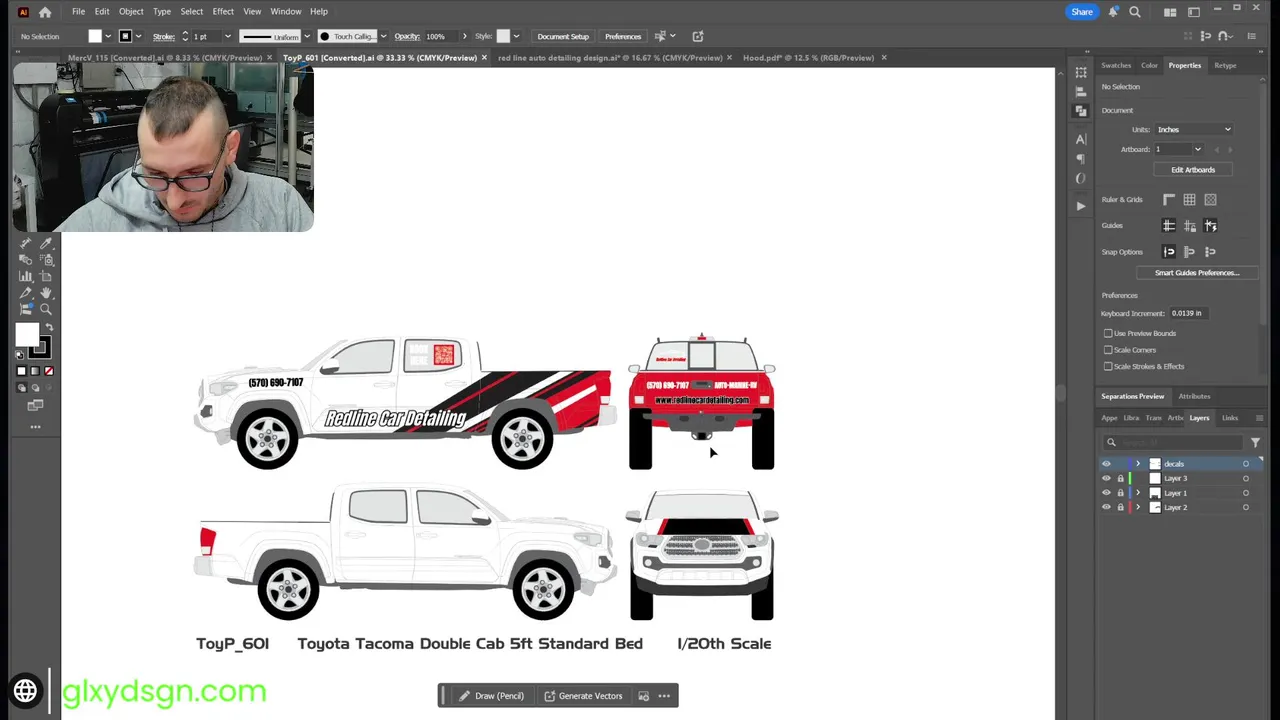The width and height of the screenshot is (1280, 720).
Task: Hide Layer 3 with its eye icon
Action: (1106, 478)
